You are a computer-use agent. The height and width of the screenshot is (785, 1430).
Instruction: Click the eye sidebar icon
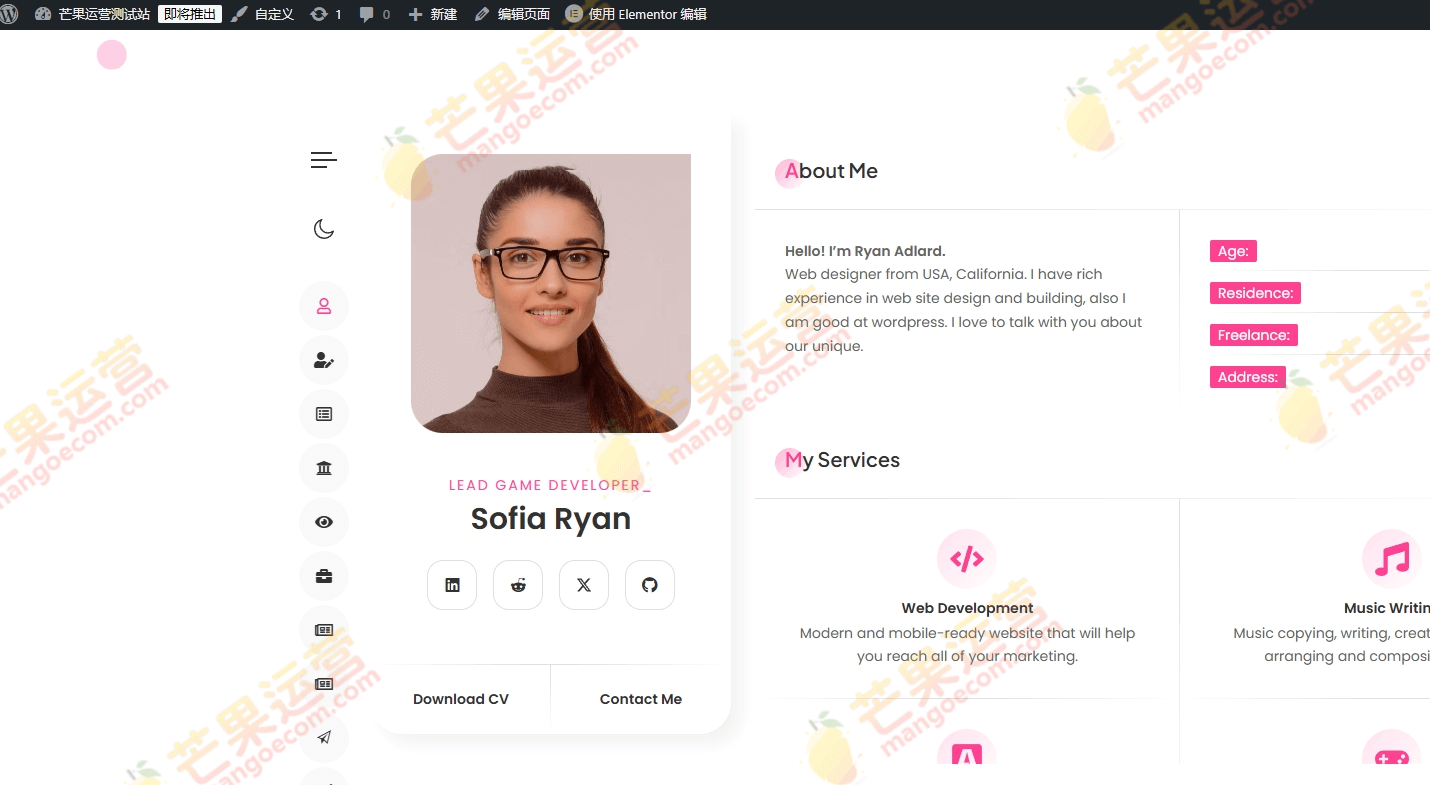[324, 522]
